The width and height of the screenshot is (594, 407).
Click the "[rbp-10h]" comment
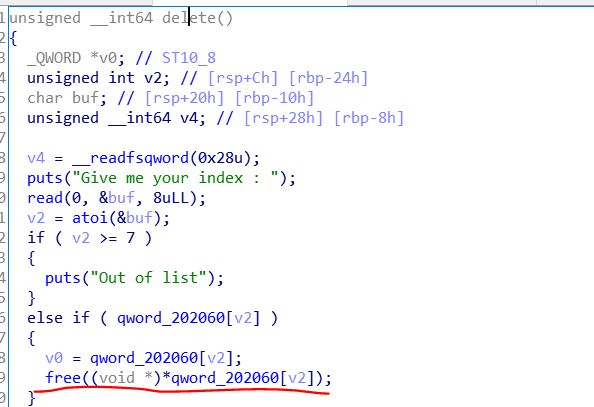(274, 98)
